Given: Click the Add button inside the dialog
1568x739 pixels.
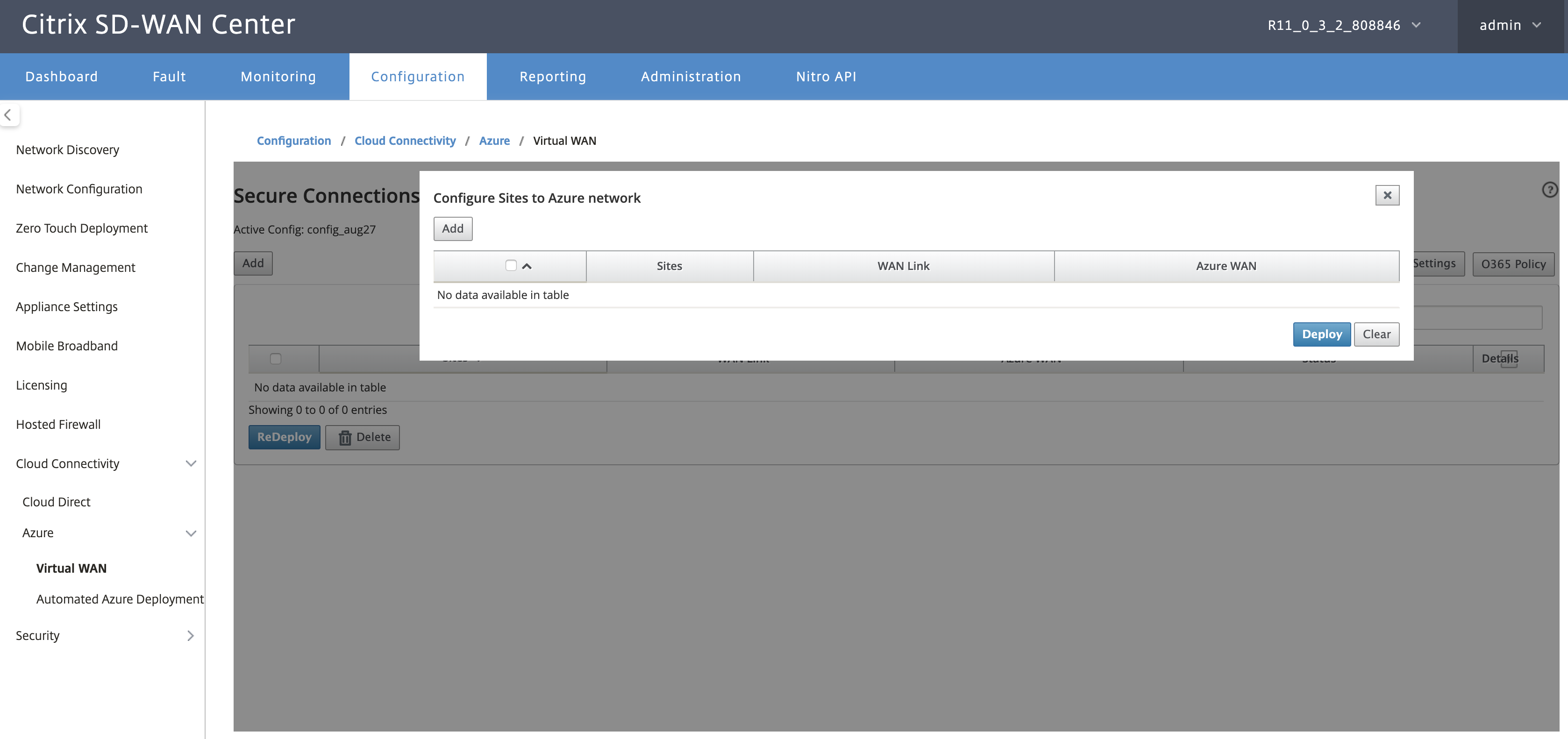Looking at the screenshot, I should tap(452, 228).
